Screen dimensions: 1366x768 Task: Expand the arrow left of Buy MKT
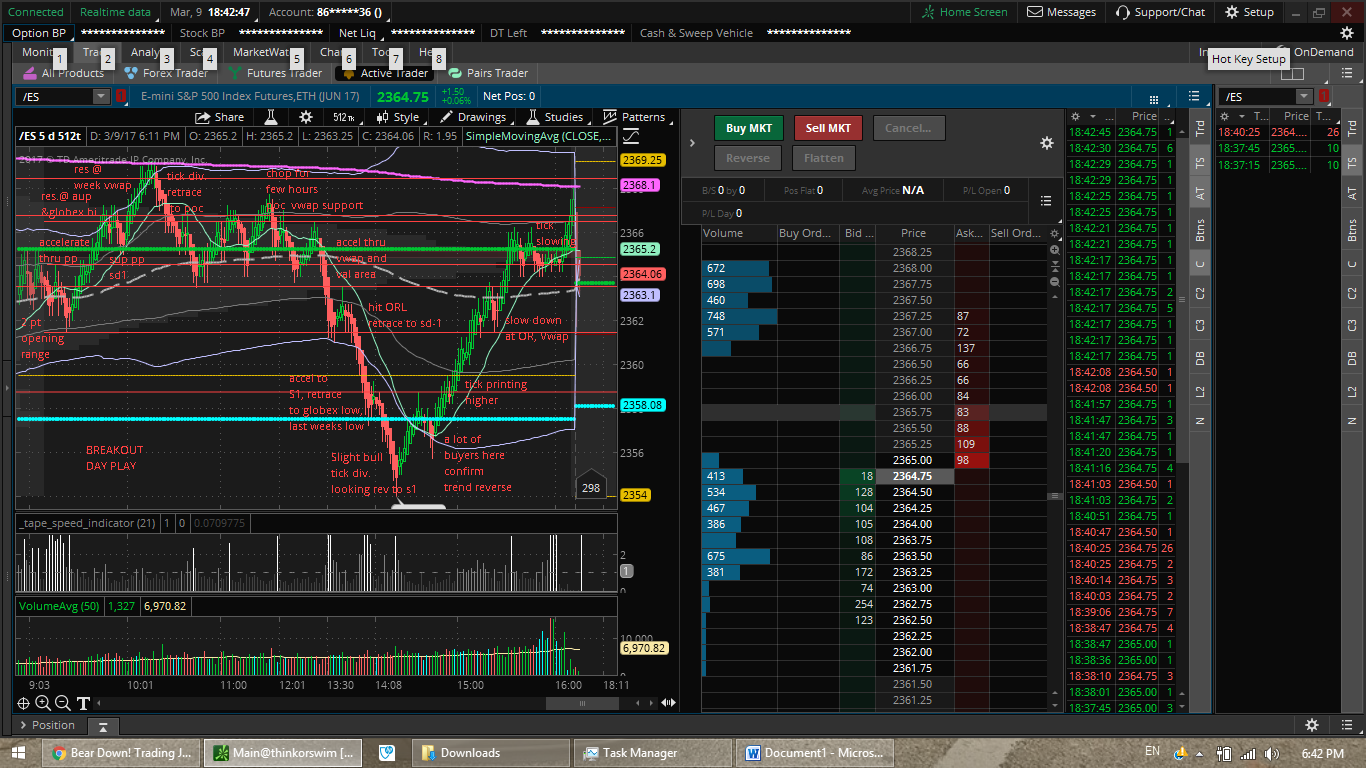pos(692,143)
